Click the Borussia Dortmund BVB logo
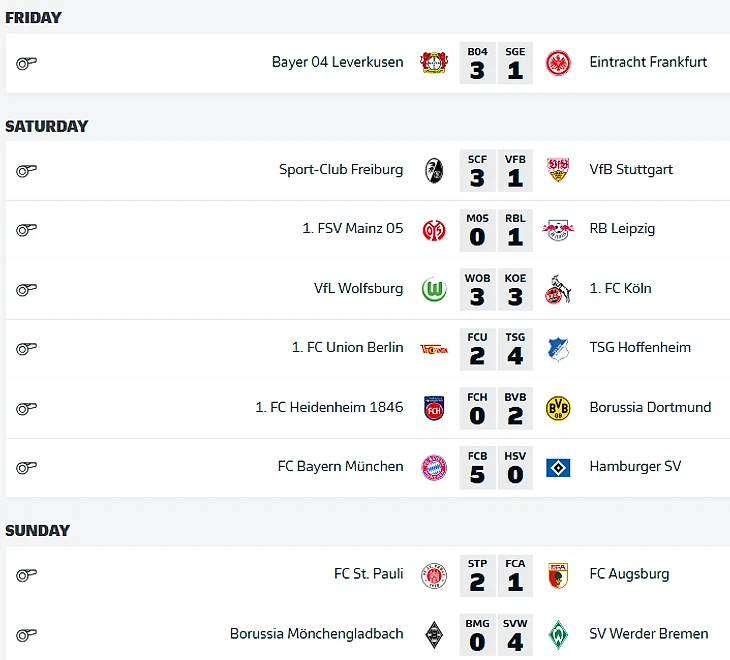This screenshot has height=660, width=730. click(x=558, y=408)
